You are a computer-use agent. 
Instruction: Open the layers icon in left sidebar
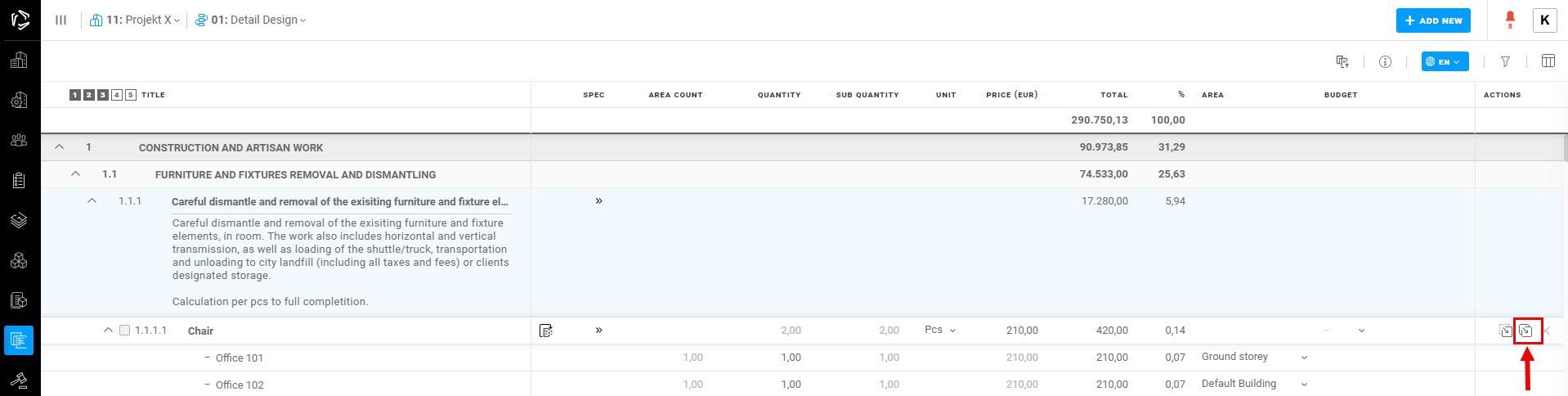tap(19, 220)
